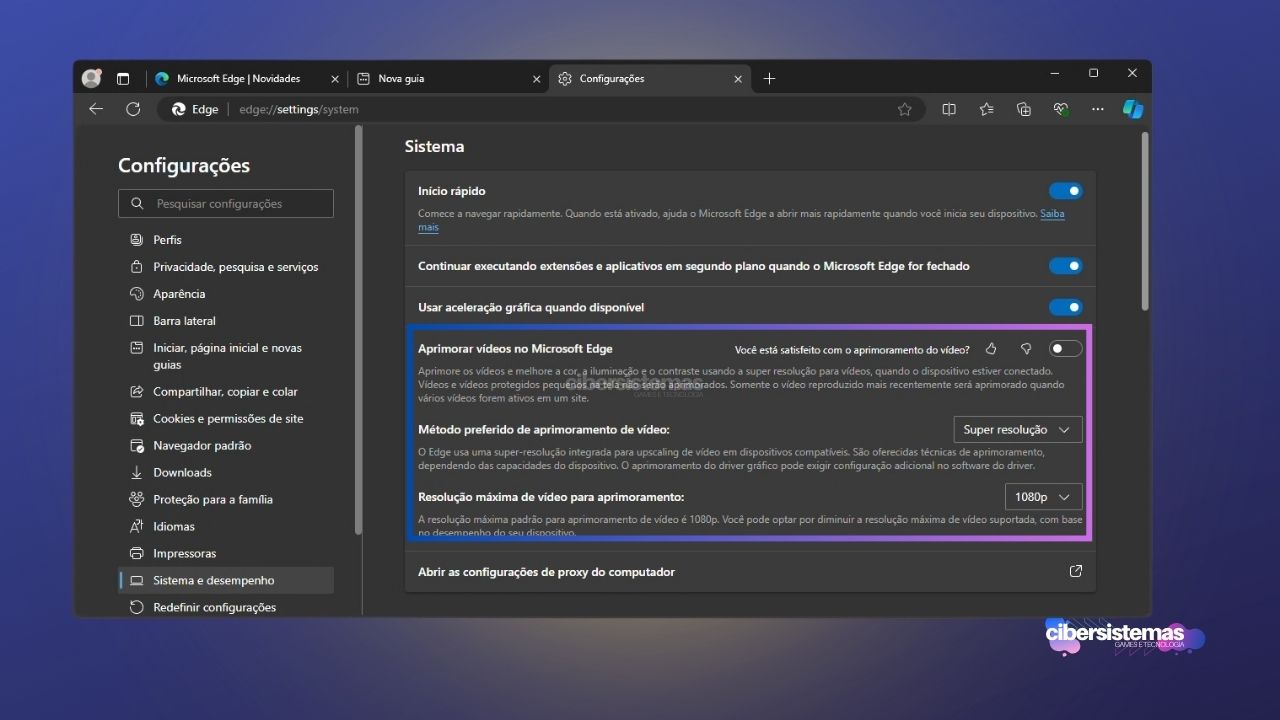Open Idiomas settings section
The image size is (1280, 720).
pos(226,526)
